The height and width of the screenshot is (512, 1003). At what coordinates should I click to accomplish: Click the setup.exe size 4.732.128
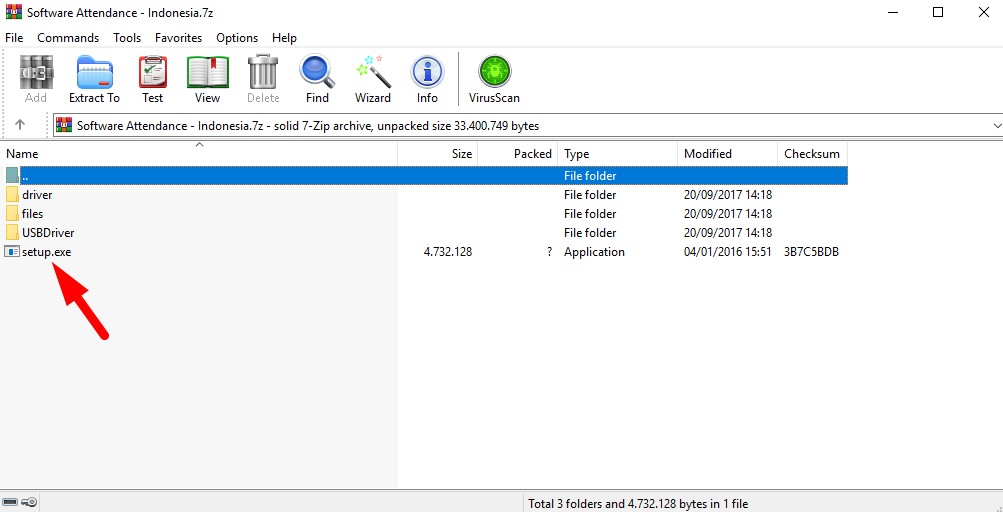(448, 252)
